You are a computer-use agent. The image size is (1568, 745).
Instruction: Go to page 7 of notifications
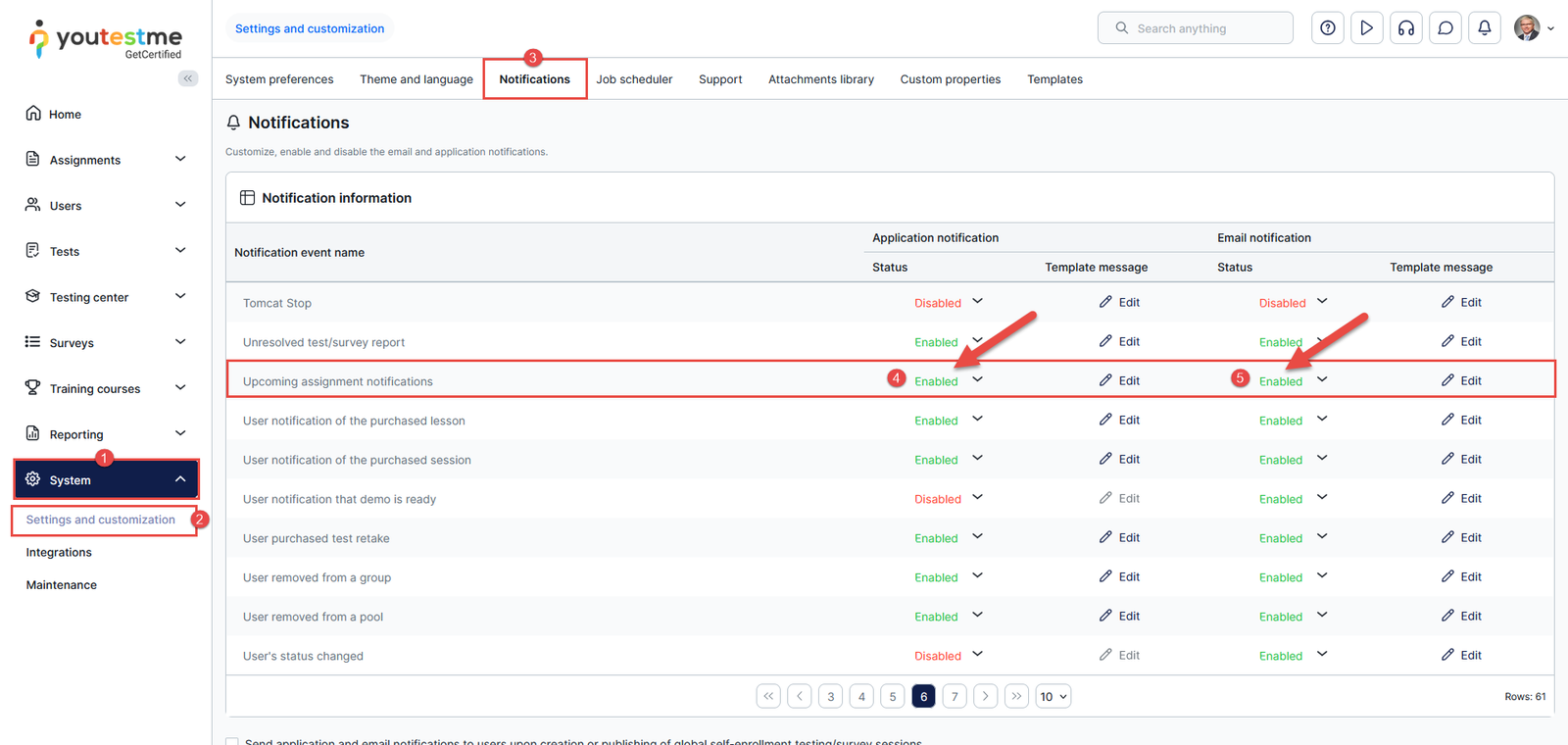(955, 697)
